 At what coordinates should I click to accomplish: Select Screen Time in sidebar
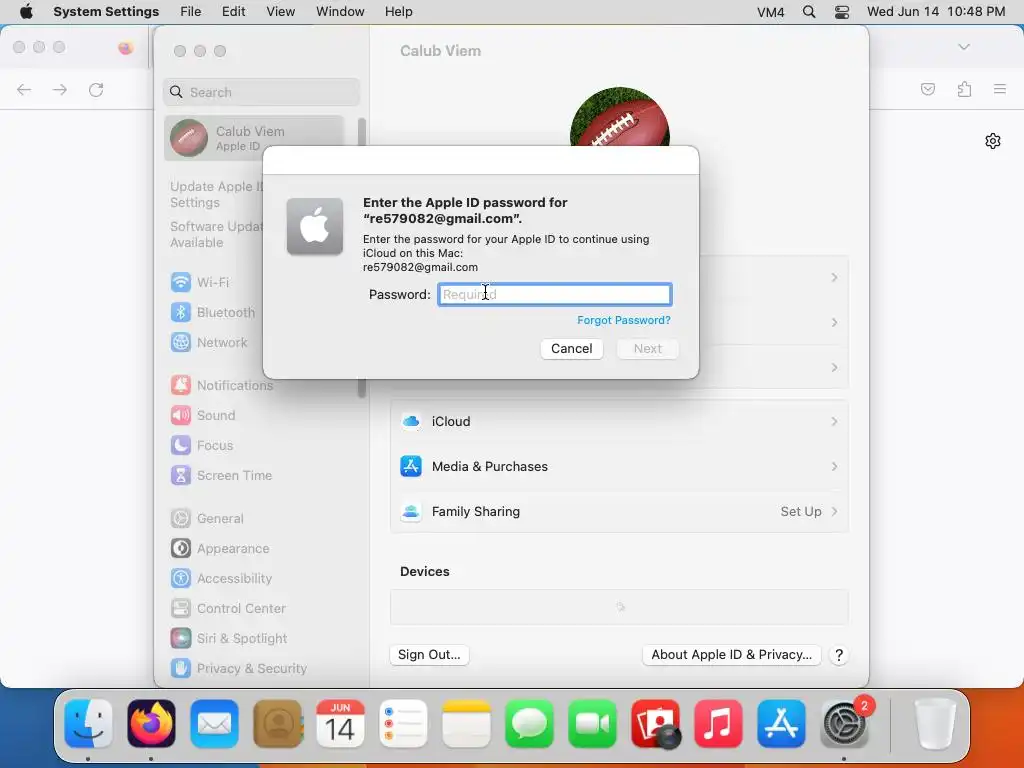coord(221,475)
